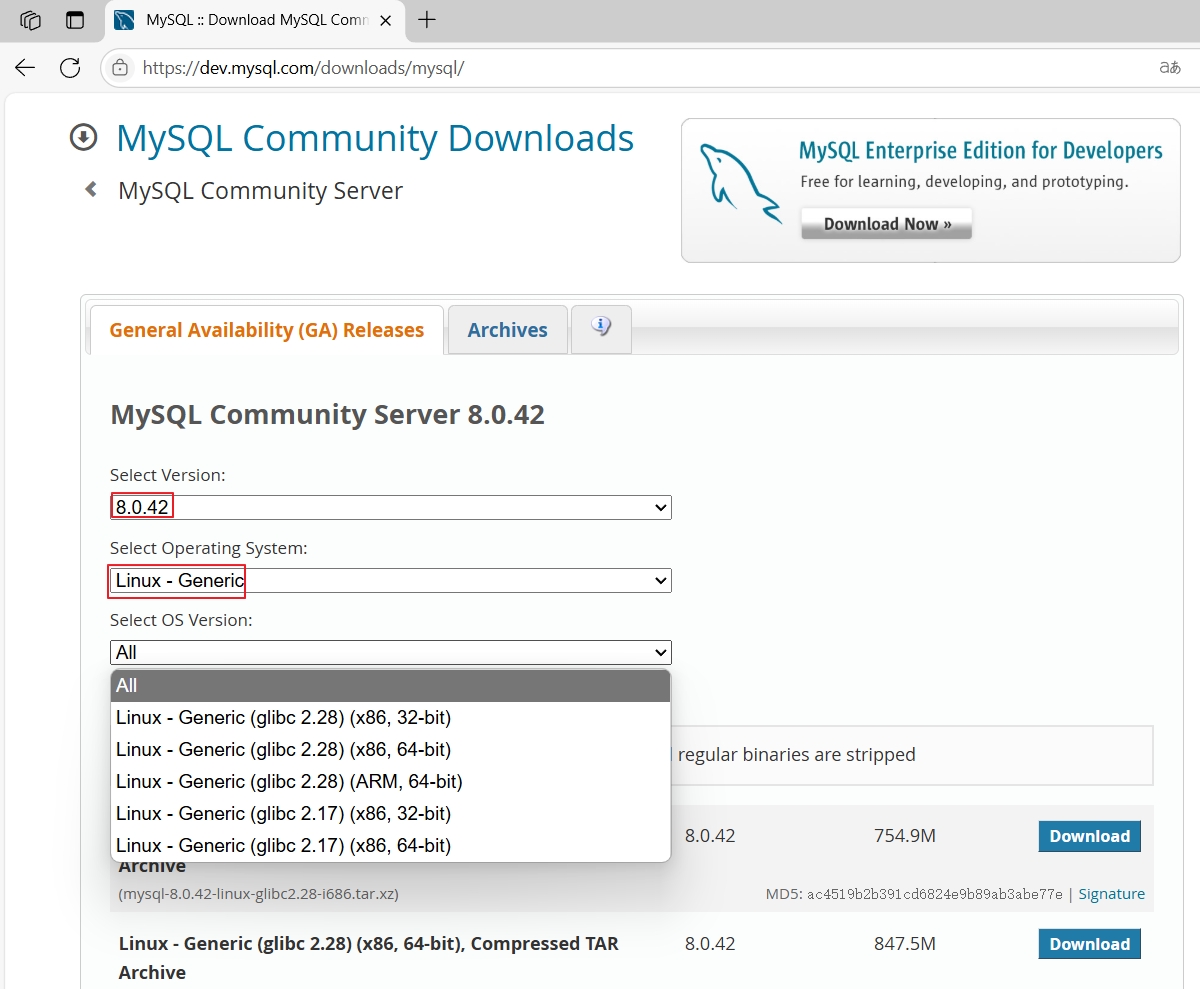Click MySQL Community Server breadcrumb link

(260, 190)
